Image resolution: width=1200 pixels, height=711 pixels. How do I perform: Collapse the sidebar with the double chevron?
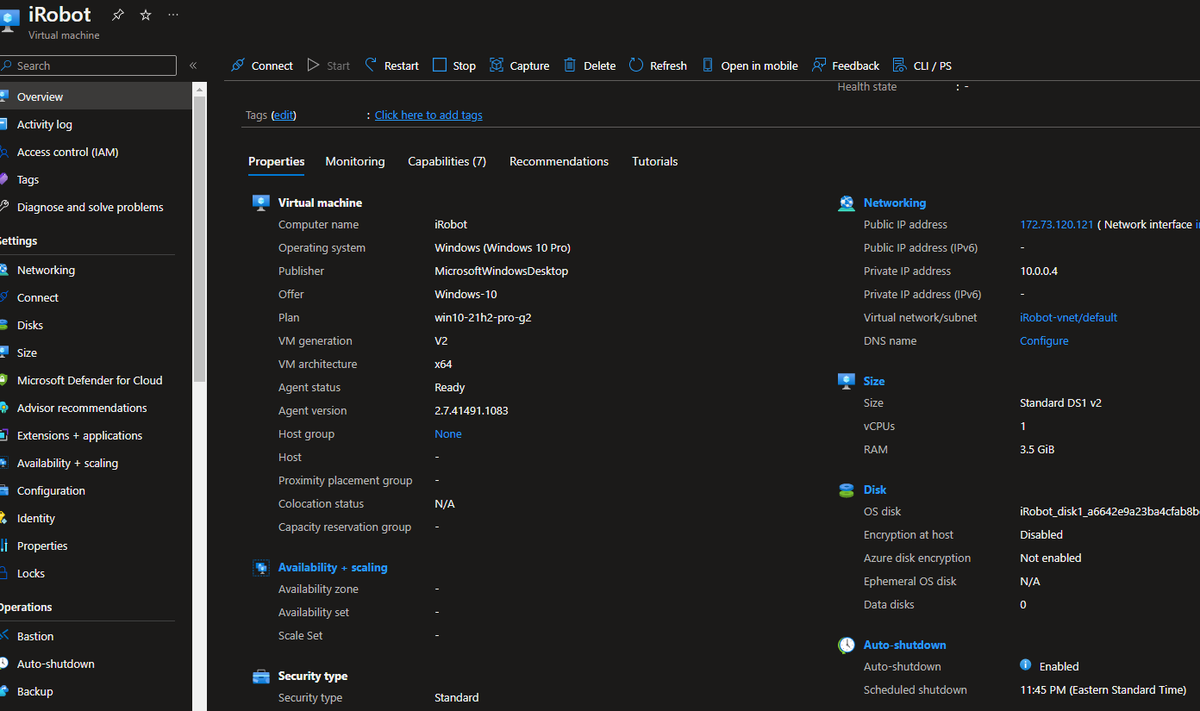[x=193, y=66]
